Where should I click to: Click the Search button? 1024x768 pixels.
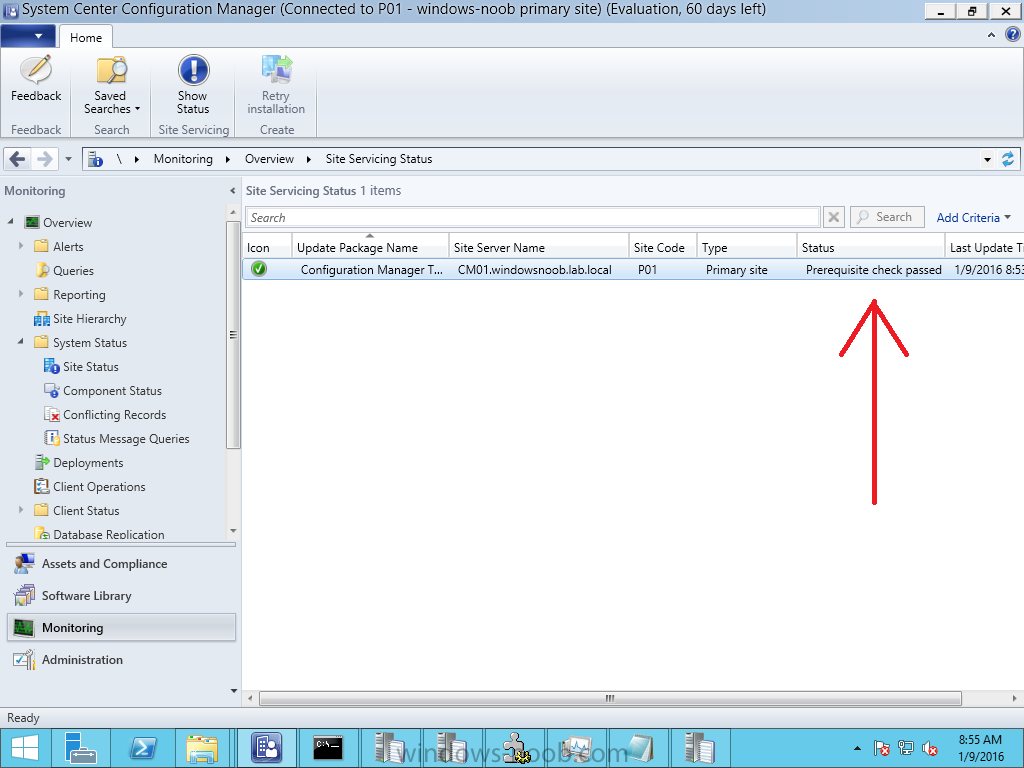click(887, 217)
